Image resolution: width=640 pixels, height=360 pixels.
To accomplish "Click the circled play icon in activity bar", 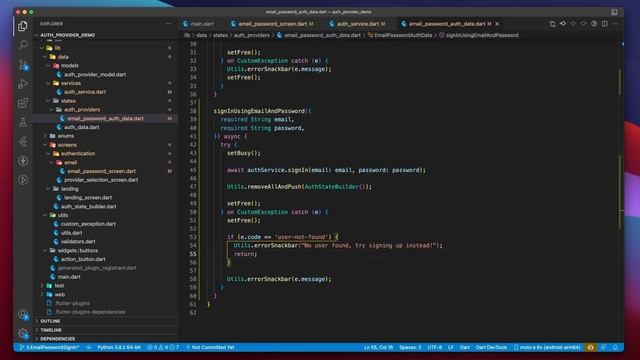I will point(23,180).
